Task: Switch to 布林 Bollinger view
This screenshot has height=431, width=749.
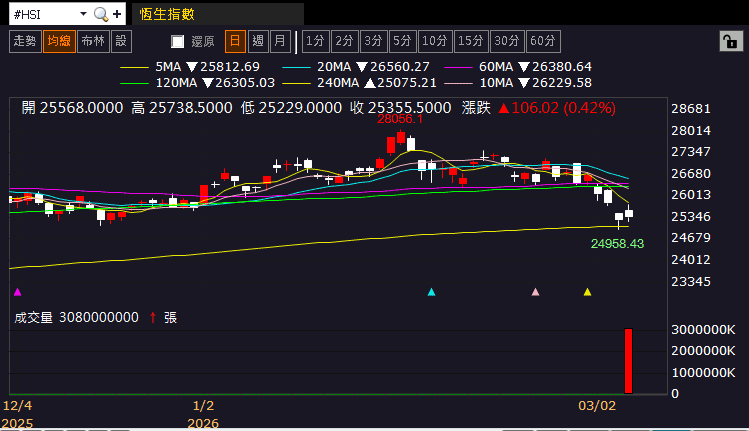Action: (93, 42)
